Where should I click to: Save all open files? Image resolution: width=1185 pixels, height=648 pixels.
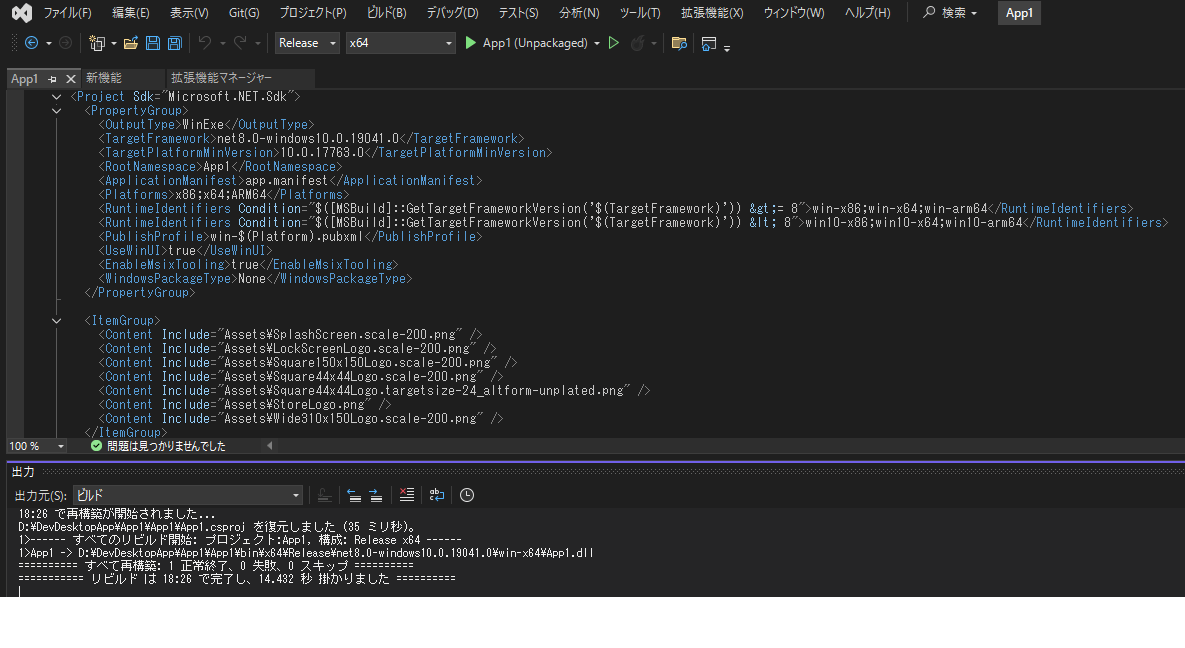coord(173,43)
